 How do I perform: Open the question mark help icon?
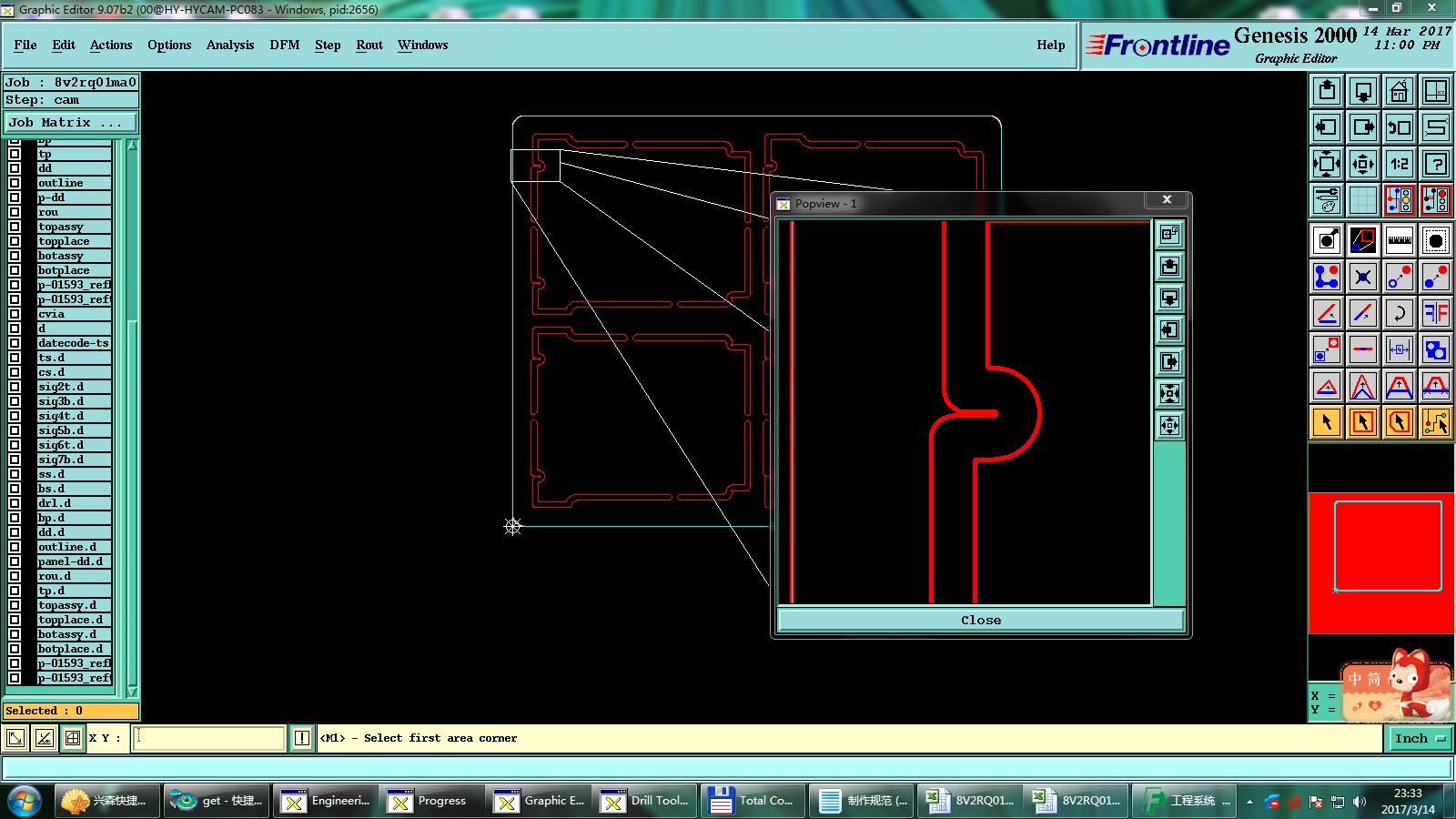pos(1436,165)
